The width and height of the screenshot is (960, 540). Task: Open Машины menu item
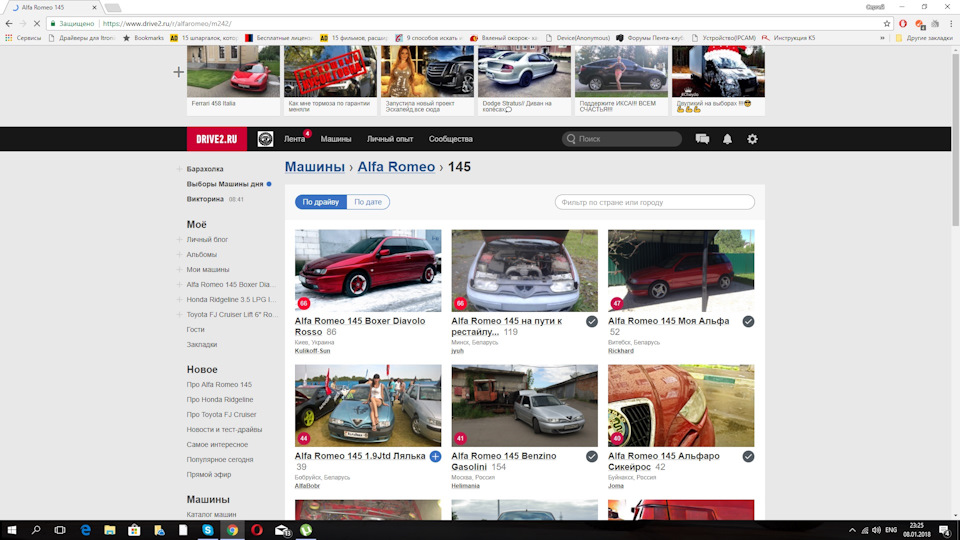(336, 139)
